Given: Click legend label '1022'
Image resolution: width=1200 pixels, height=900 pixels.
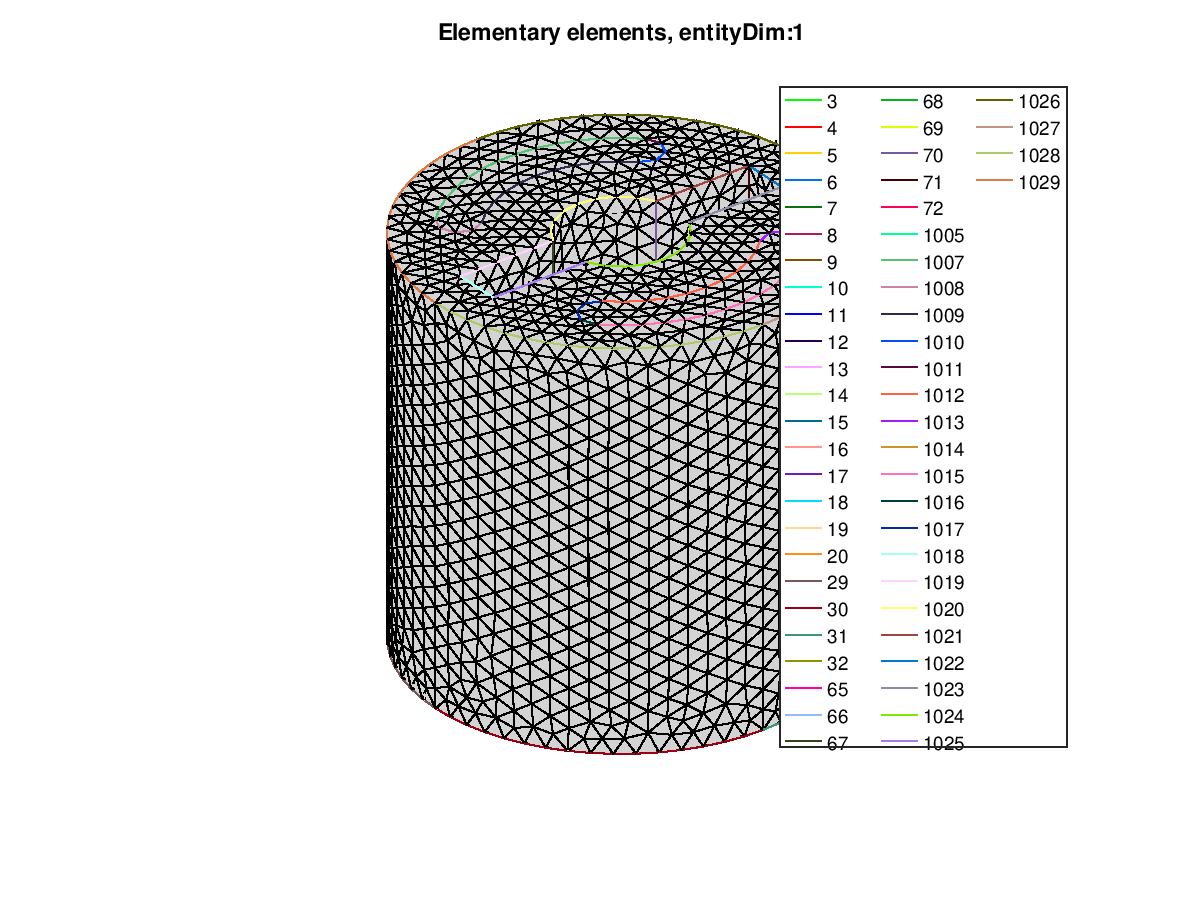Looking at the screenshot, I should click(x=943, y=664).
